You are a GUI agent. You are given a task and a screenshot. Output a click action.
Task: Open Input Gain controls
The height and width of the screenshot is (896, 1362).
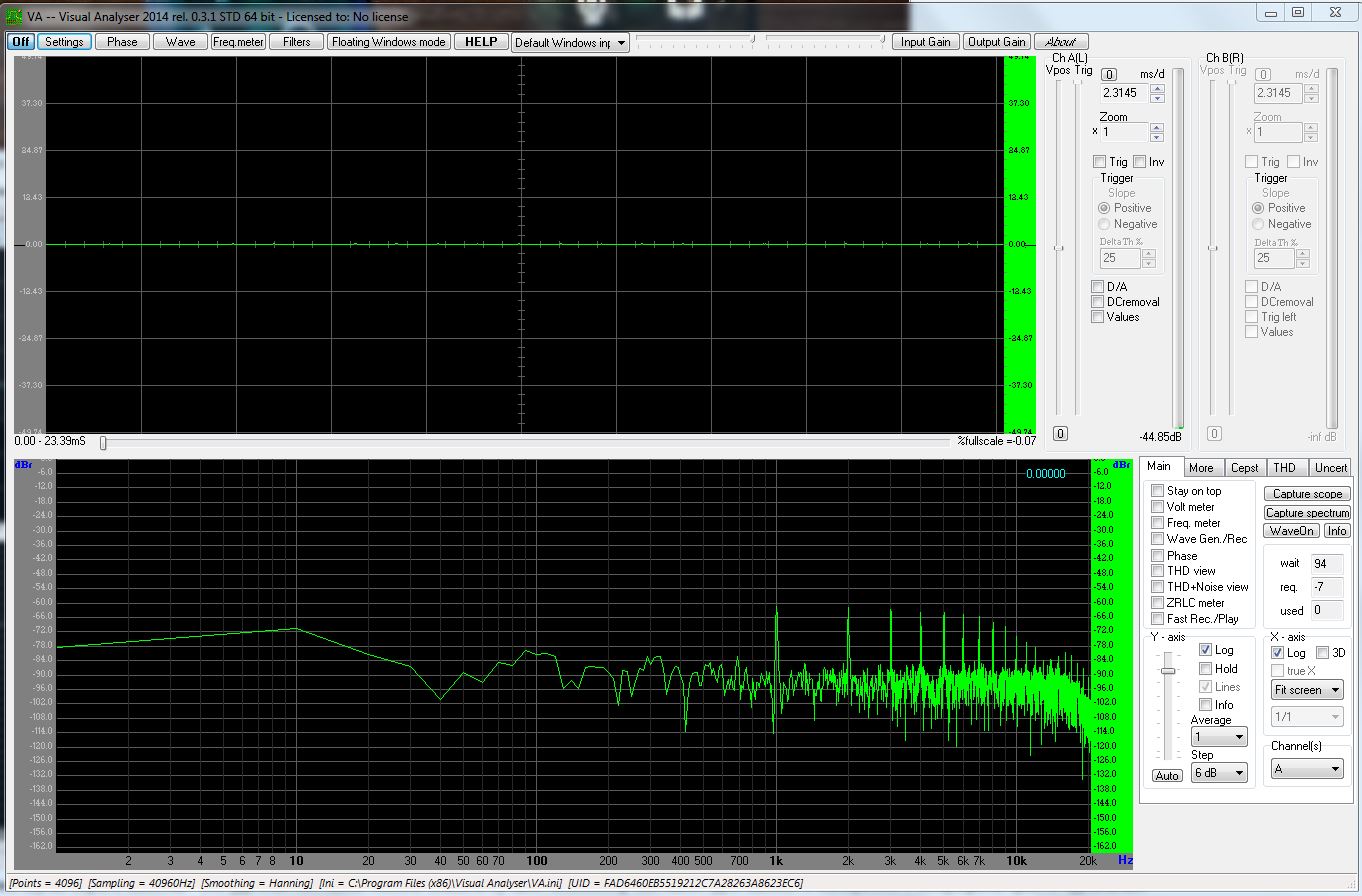click(x=925, y=42)
